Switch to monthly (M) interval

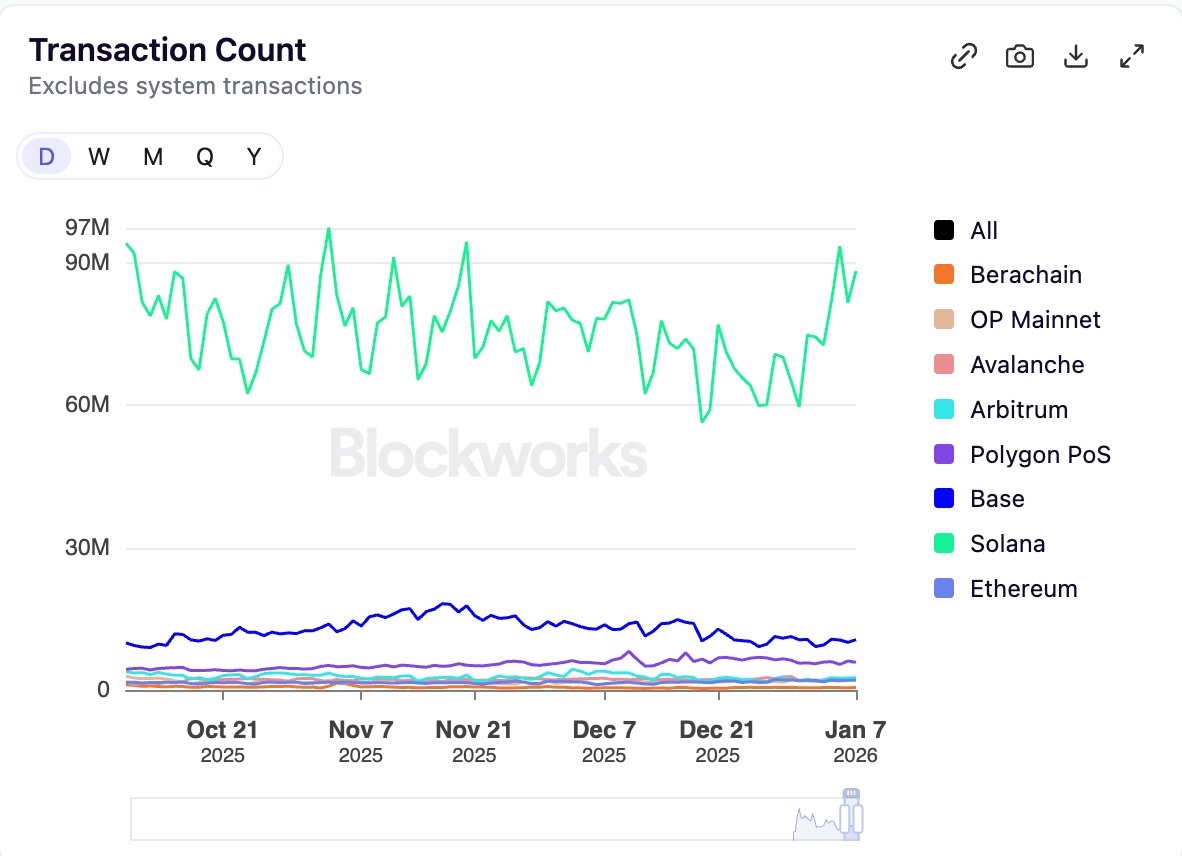(x=152, y=157)
